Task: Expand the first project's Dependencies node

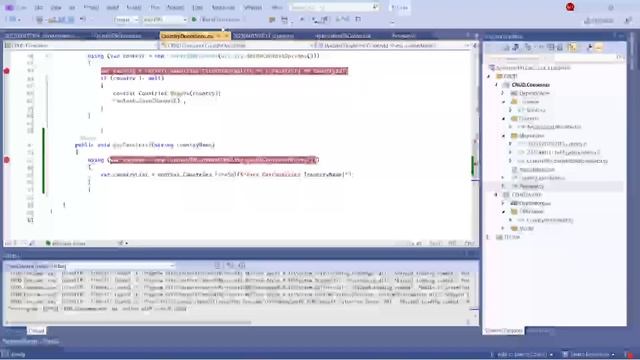Action: pos(503,93)
